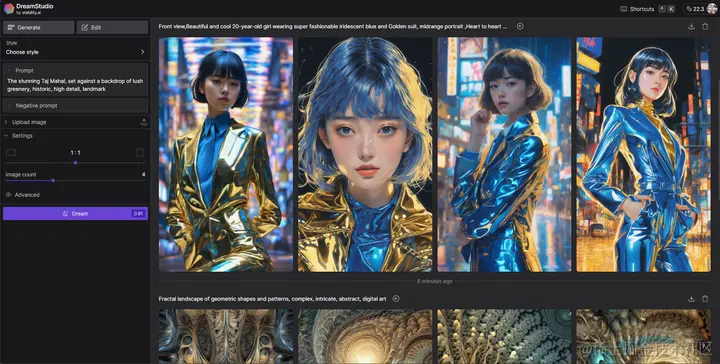The width and height of the screenshot is (720, 364).
Task: Reuse prompt of the fashionable girl generation
Action: click(520, 27)
